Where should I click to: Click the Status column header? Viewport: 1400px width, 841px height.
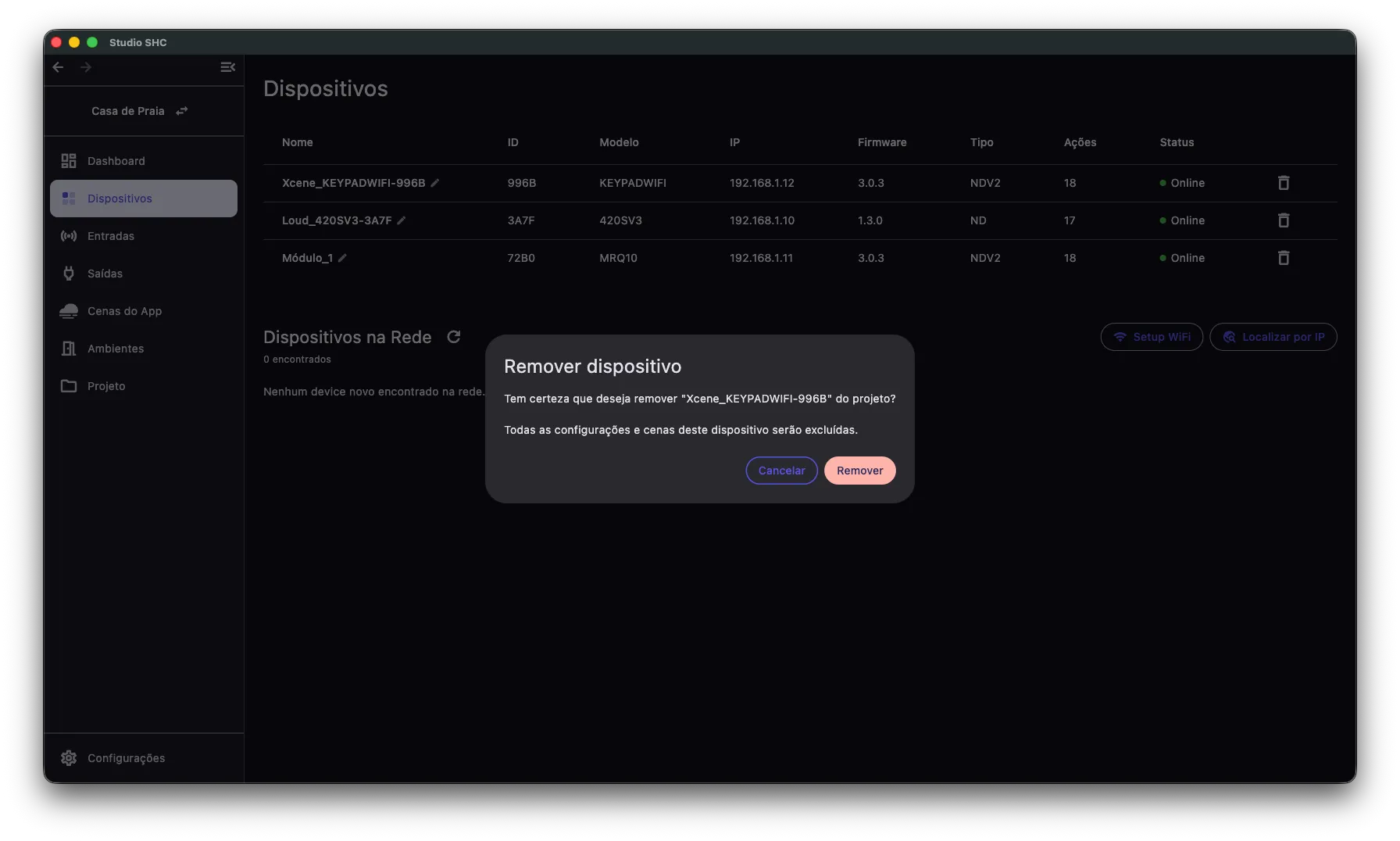1177,142
